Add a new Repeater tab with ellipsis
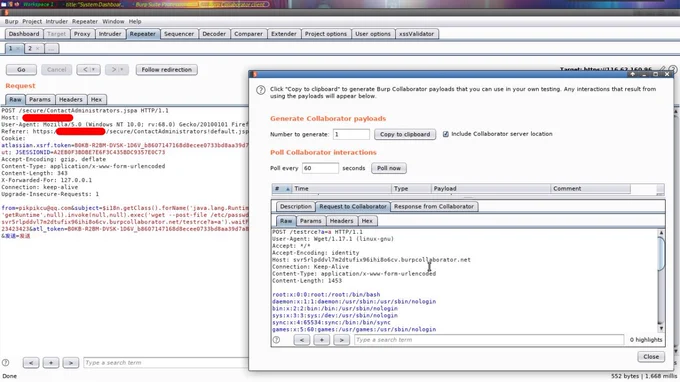680x382 pixels. (51, 49)
